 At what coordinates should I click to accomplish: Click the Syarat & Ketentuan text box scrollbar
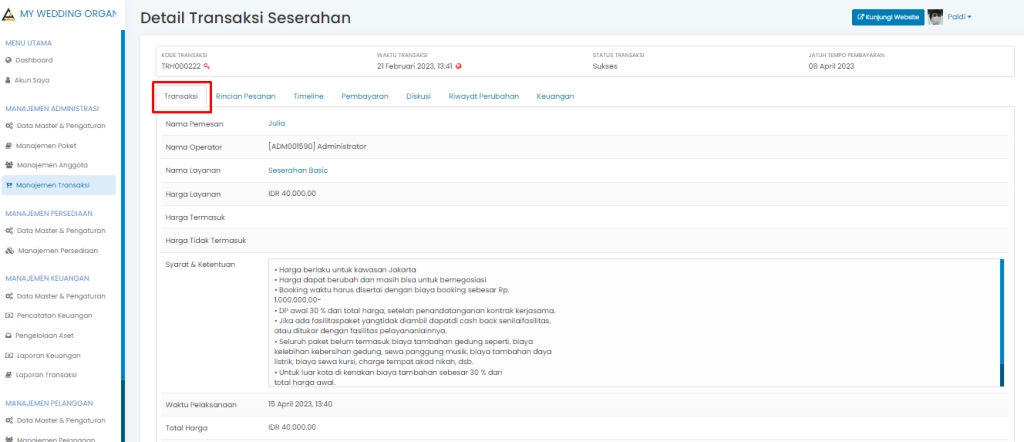click(1001, 322)
